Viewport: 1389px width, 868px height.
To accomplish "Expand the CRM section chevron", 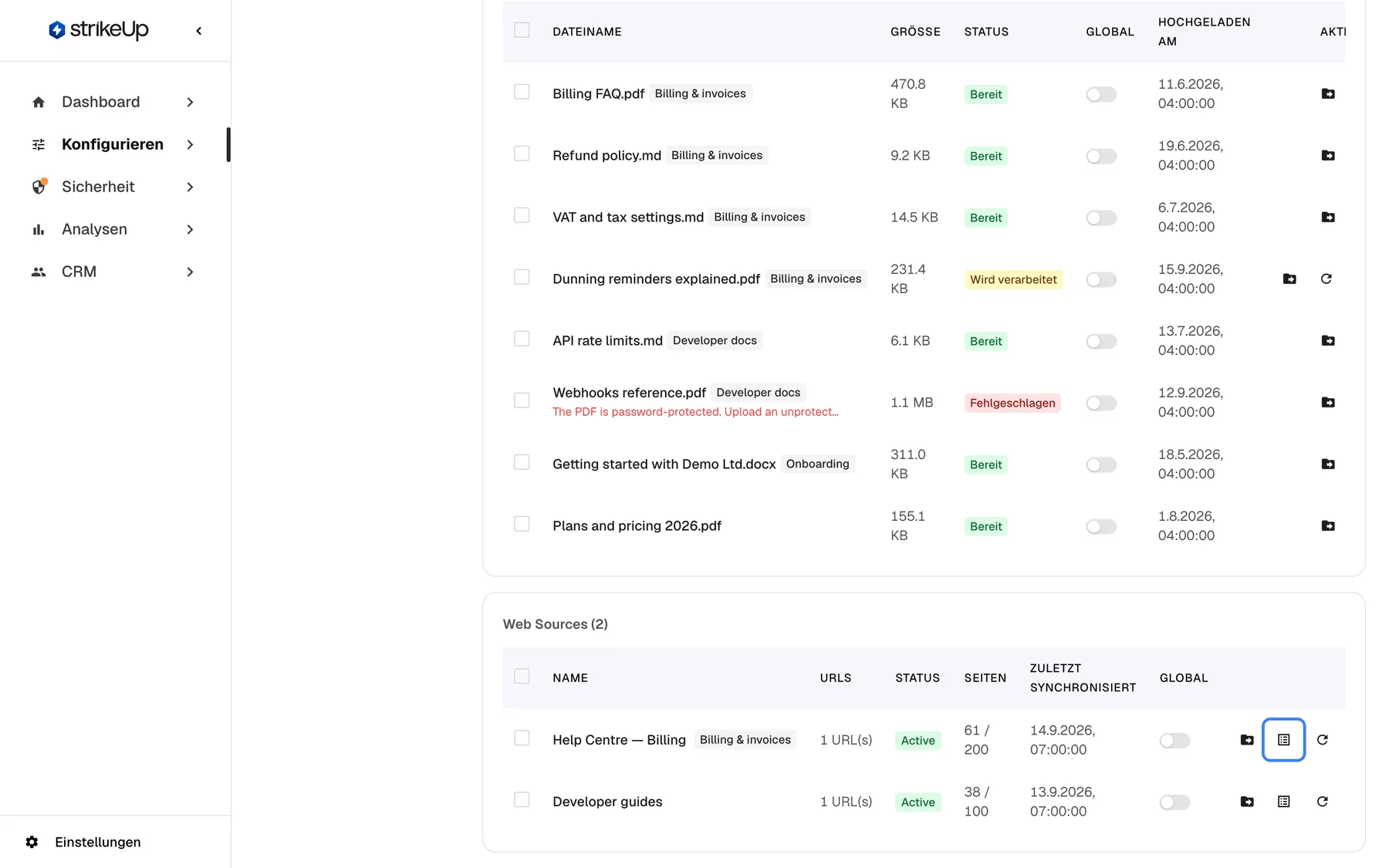I will point(190,272).
